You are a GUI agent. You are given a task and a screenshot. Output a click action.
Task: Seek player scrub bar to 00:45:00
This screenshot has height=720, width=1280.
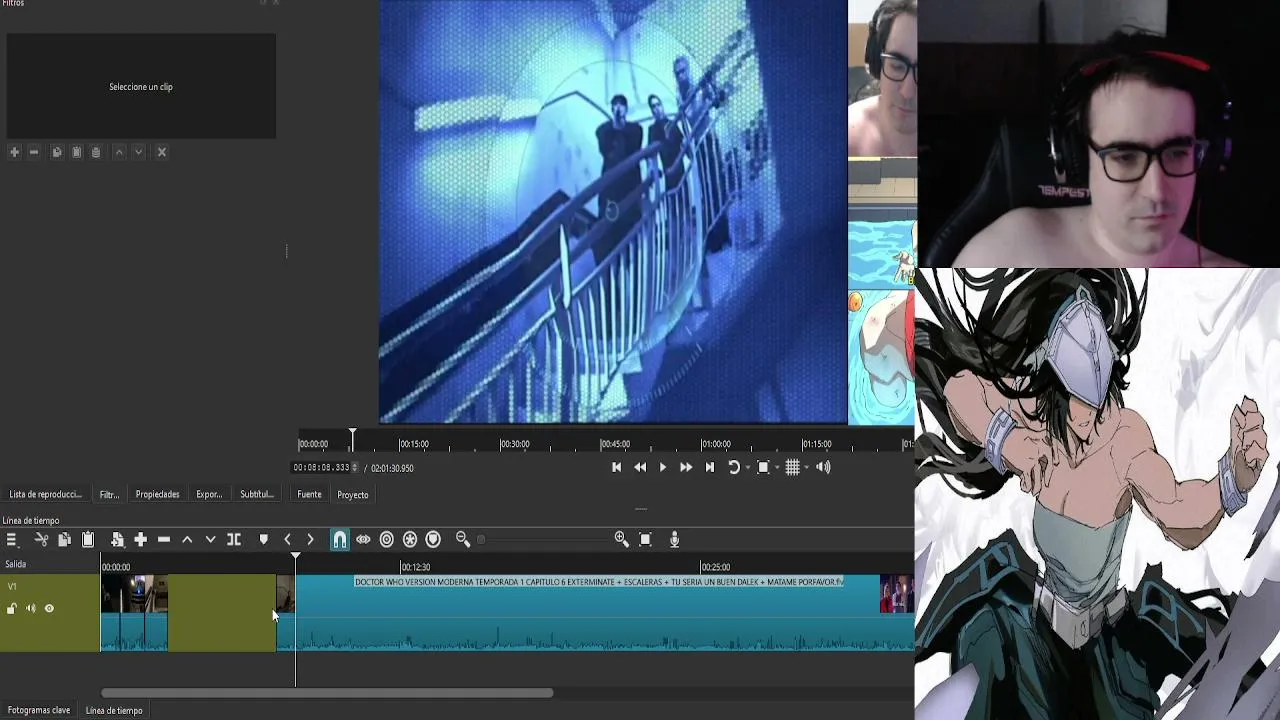click(x=615, y=444)
